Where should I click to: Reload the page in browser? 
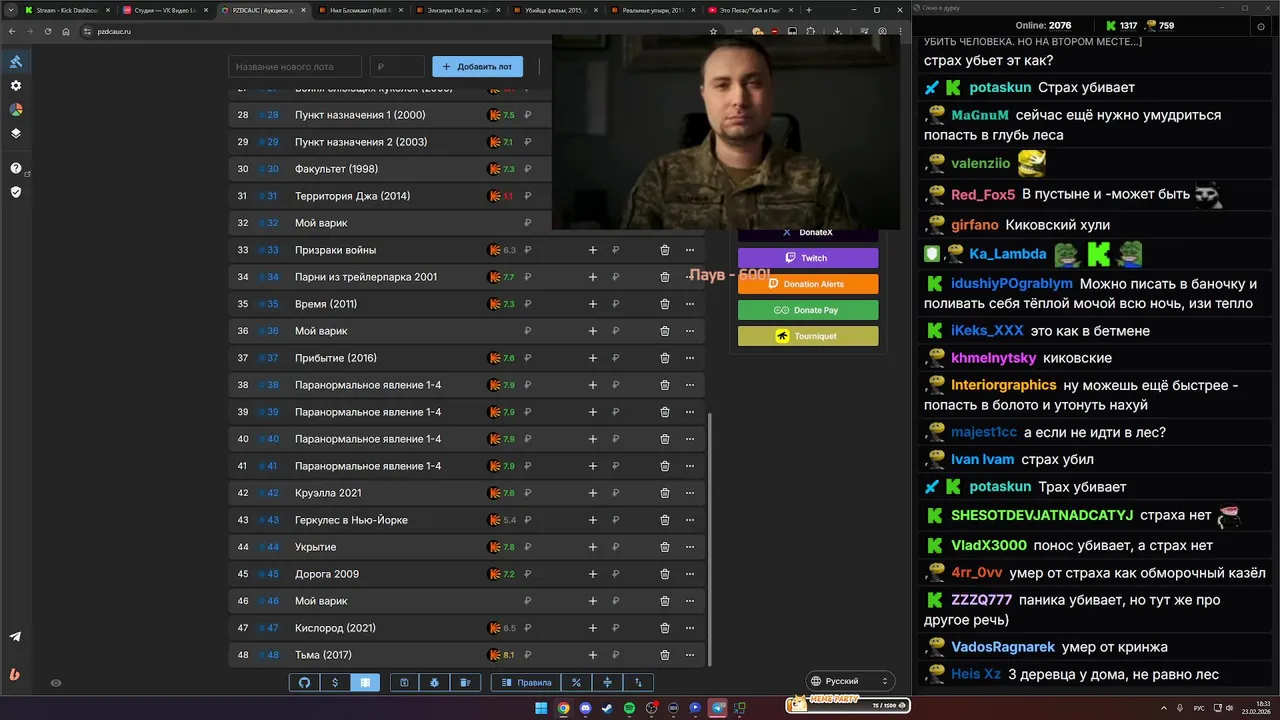point(48,31)
